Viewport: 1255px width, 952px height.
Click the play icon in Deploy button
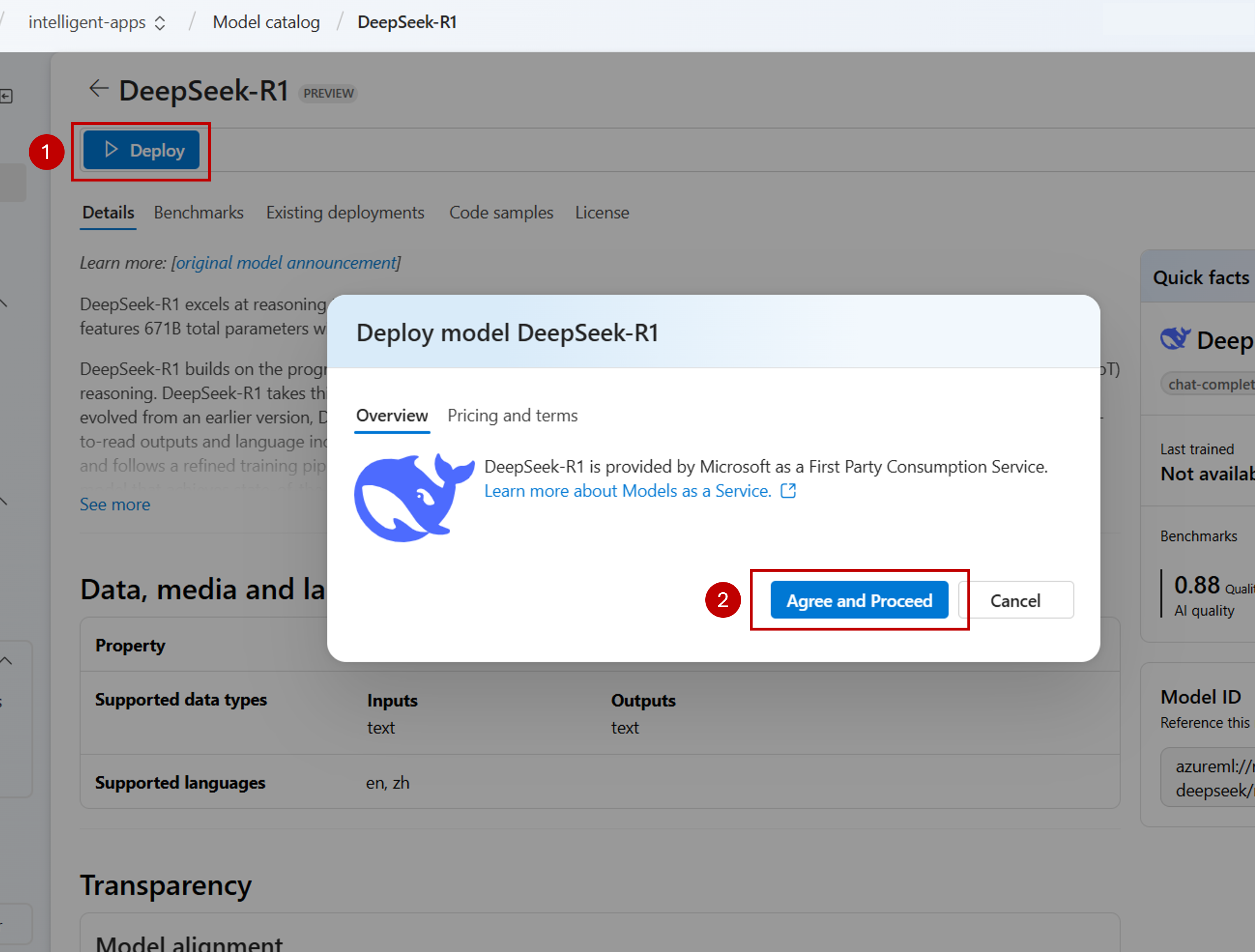point(111,150)
